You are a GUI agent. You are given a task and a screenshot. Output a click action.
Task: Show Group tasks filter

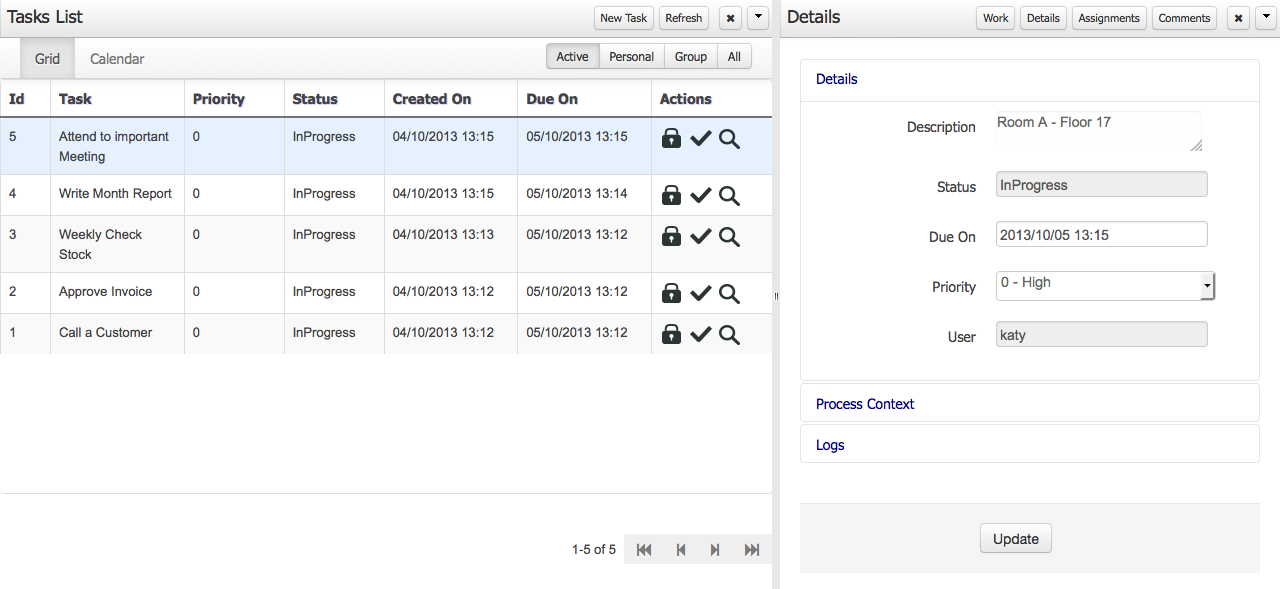click(x=690, y=57)
